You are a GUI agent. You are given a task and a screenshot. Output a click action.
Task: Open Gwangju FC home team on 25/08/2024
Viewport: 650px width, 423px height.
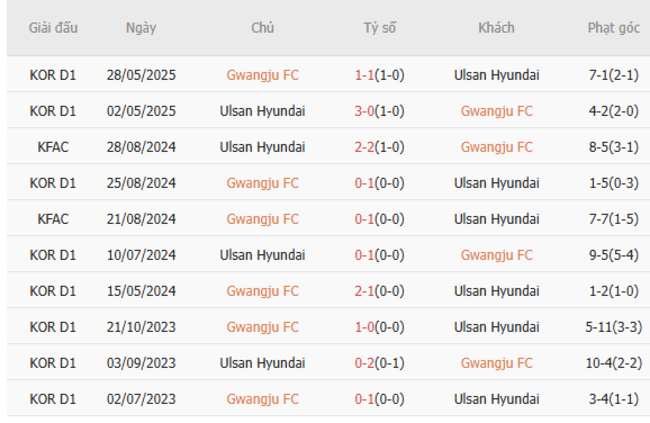click(x=262, y=183)
